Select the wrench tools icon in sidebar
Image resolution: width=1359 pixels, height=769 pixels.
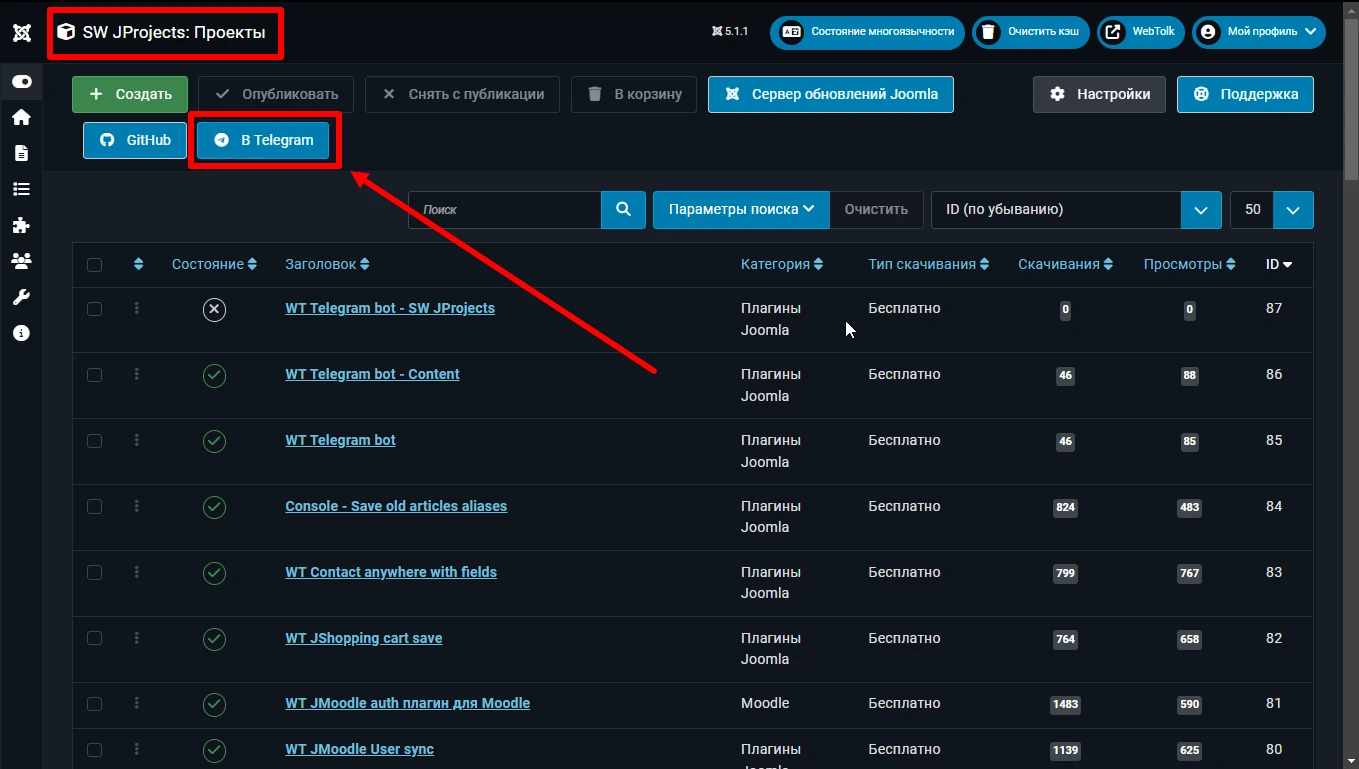(22, 297)
